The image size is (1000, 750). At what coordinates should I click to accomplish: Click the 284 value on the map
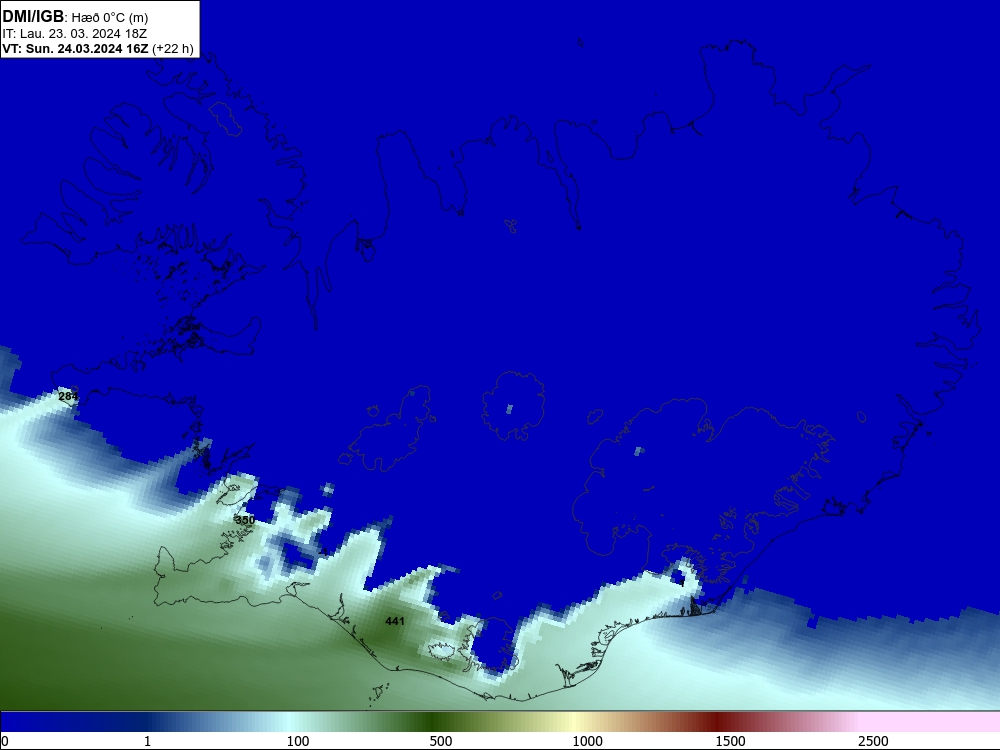click(x=68, y=396)
